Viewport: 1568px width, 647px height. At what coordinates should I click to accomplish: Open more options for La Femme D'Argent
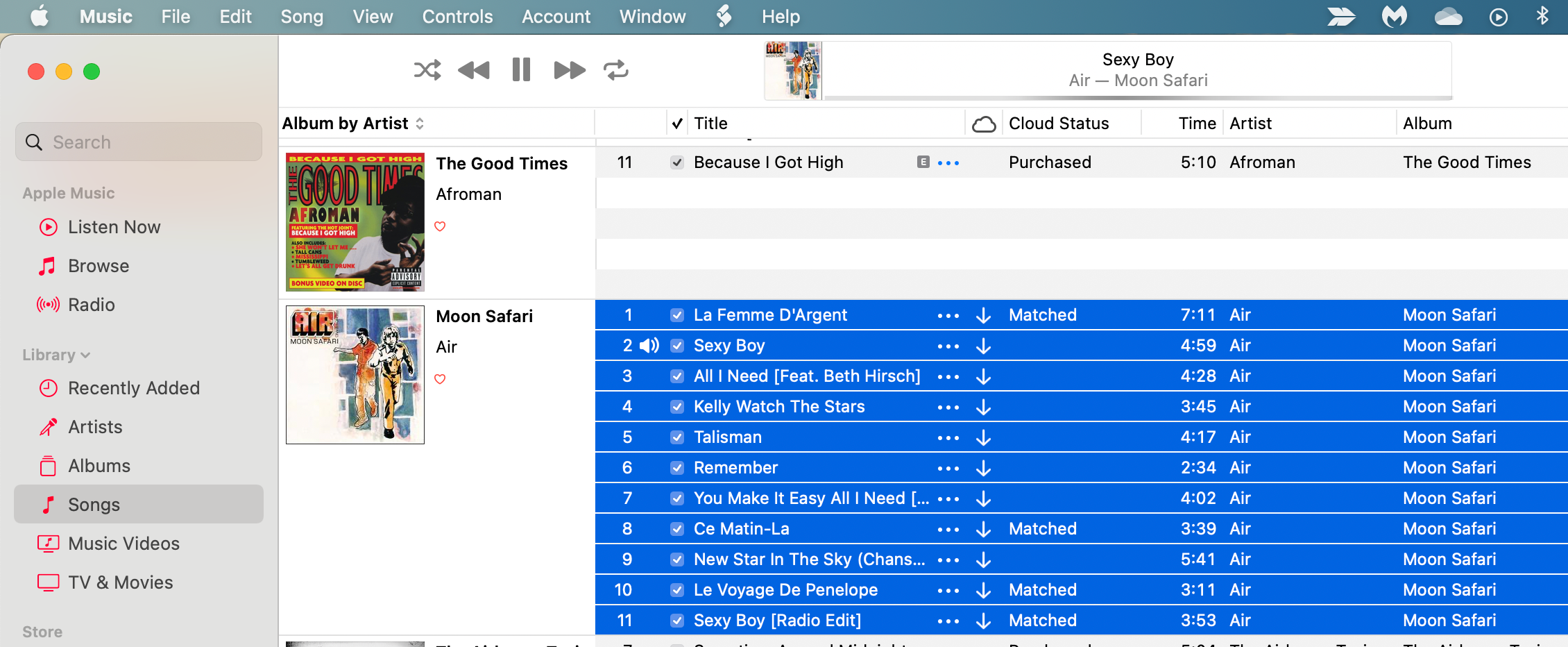click(948, 315)
